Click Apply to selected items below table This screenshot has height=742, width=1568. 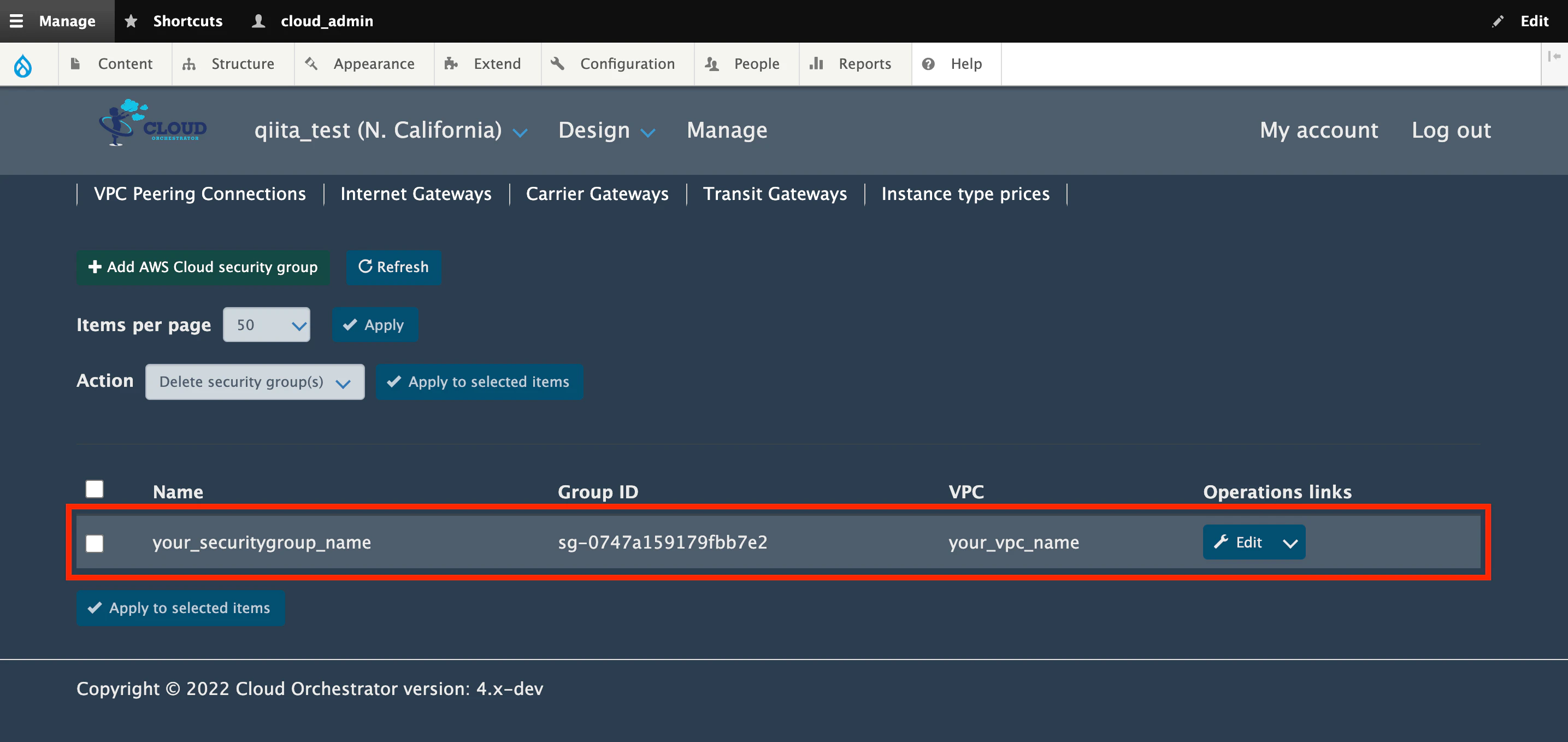[x=180, y=608]
